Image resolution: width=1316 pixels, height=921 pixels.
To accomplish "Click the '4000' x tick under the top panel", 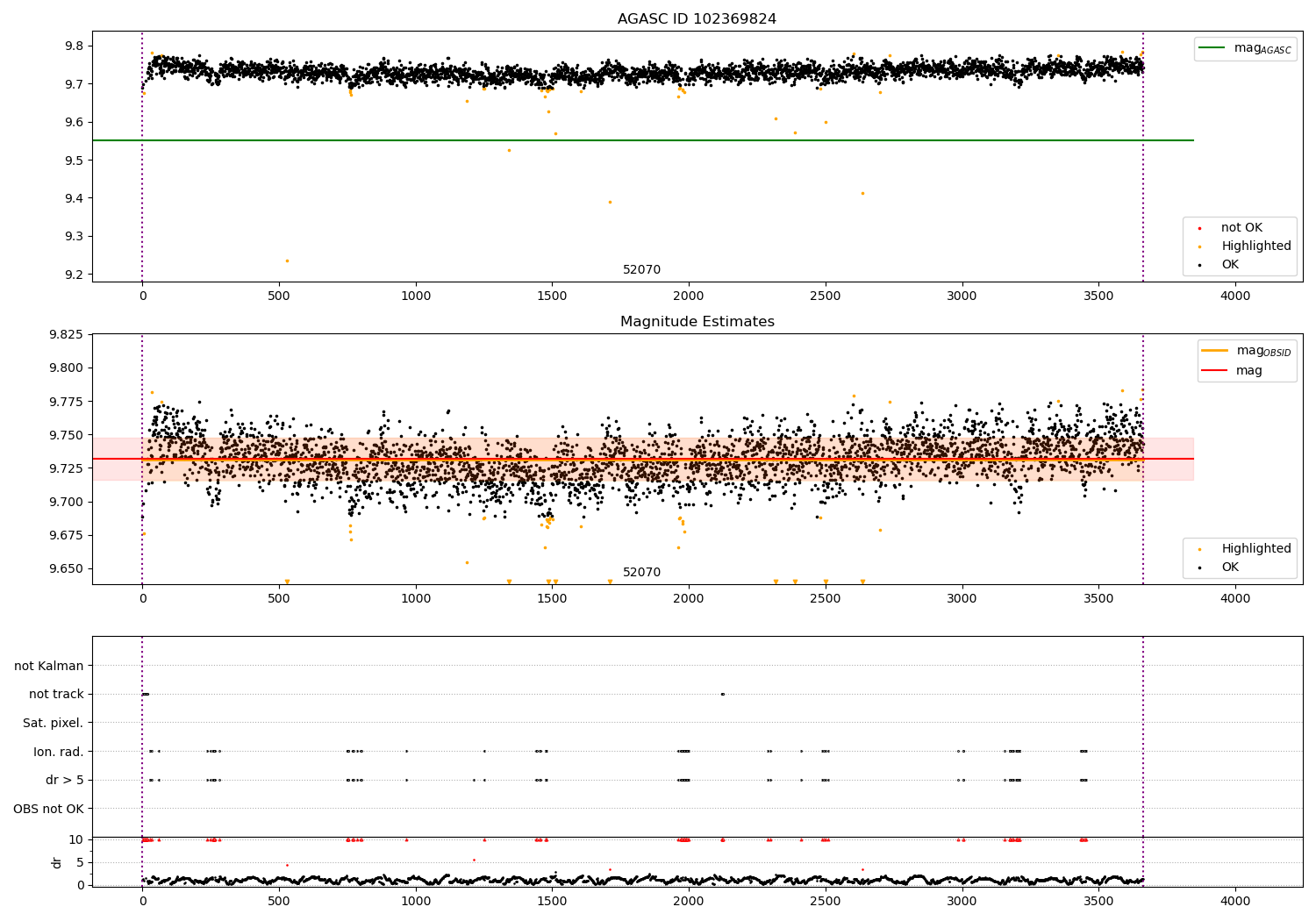I will point(1235,296).
